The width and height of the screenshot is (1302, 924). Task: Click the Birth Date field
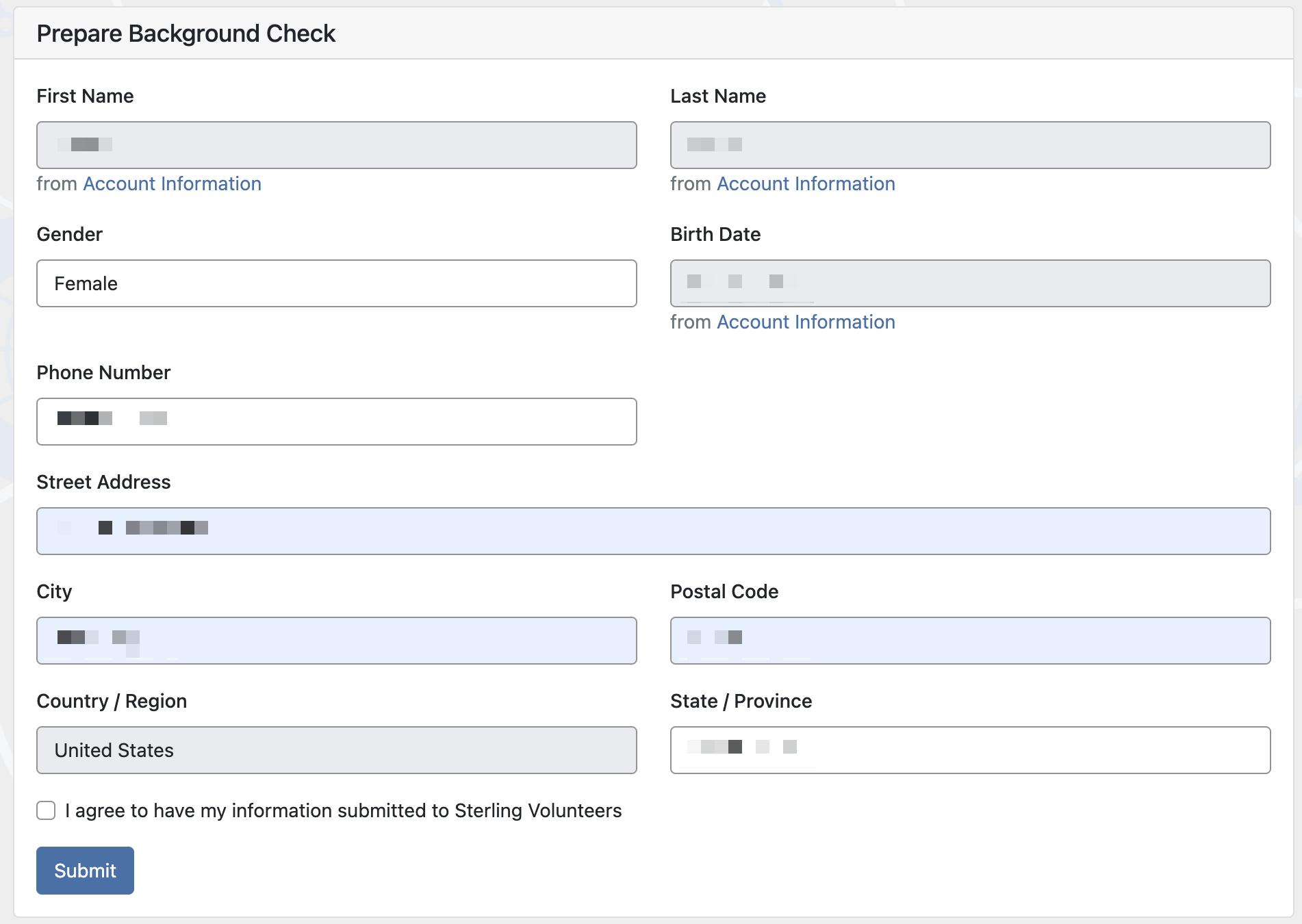pyautogui.click(x=971, y=283)
